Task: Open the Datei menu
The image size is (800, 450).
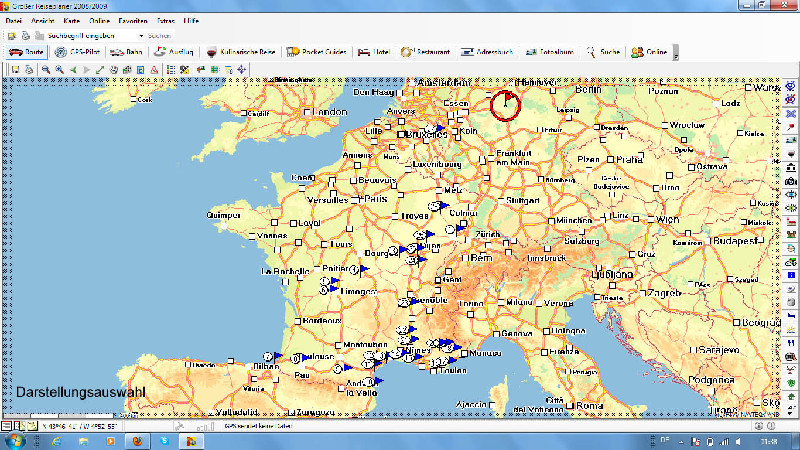Action: click(x=14, y=20)
